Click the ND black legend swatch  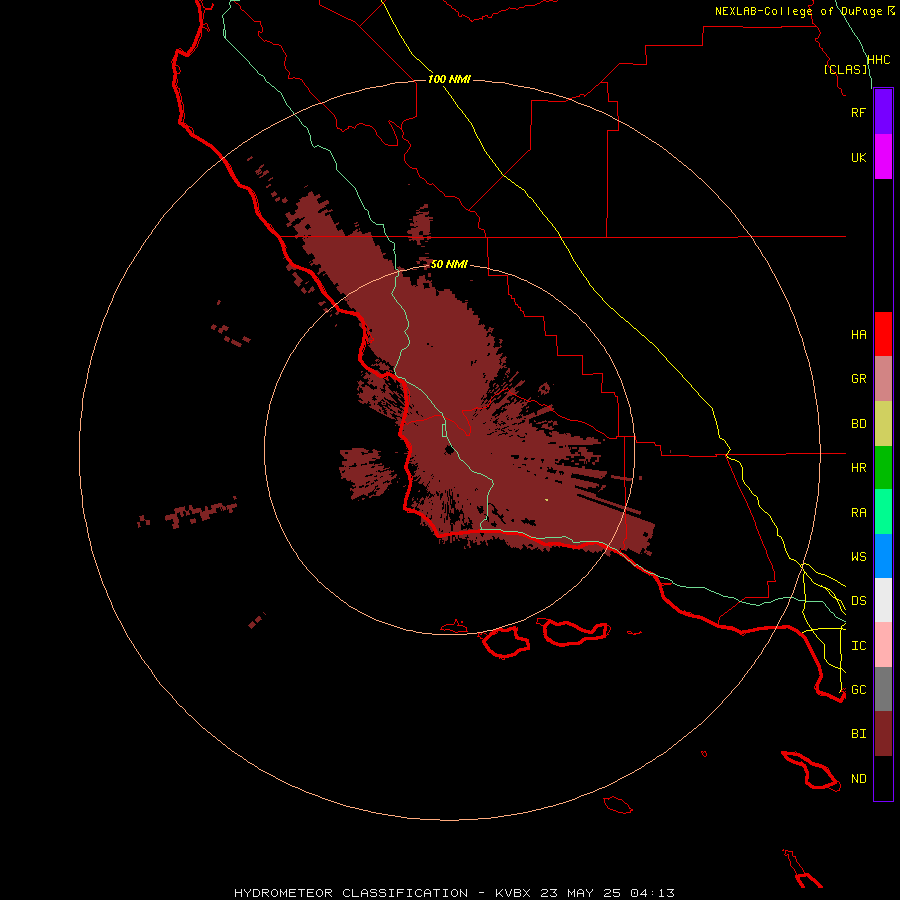(883, 778)
